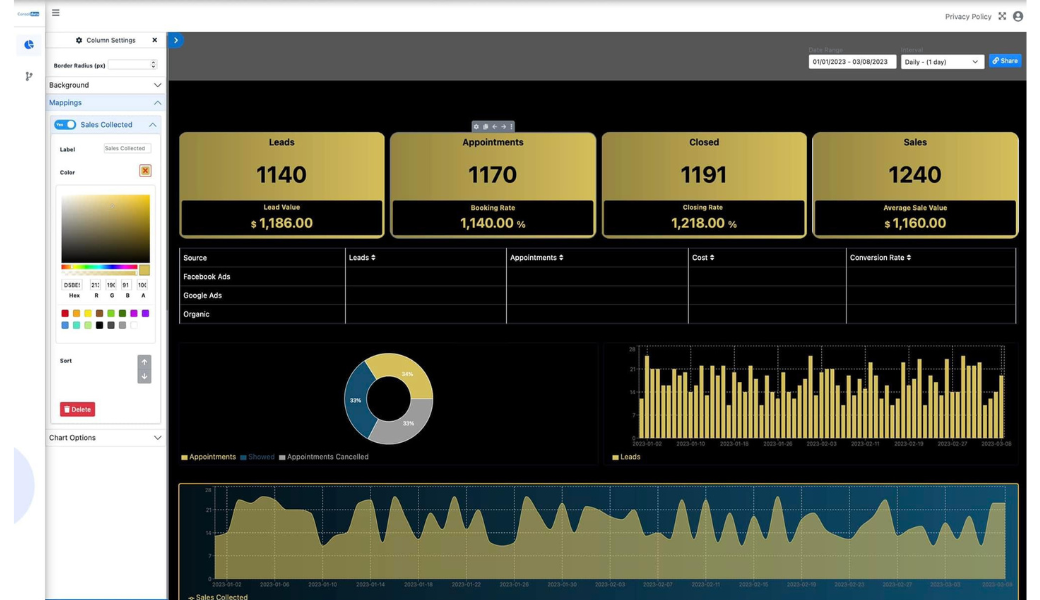Clear the color with the red X
This screenshot has width=1040, height=600.
[x=145, y=171]
